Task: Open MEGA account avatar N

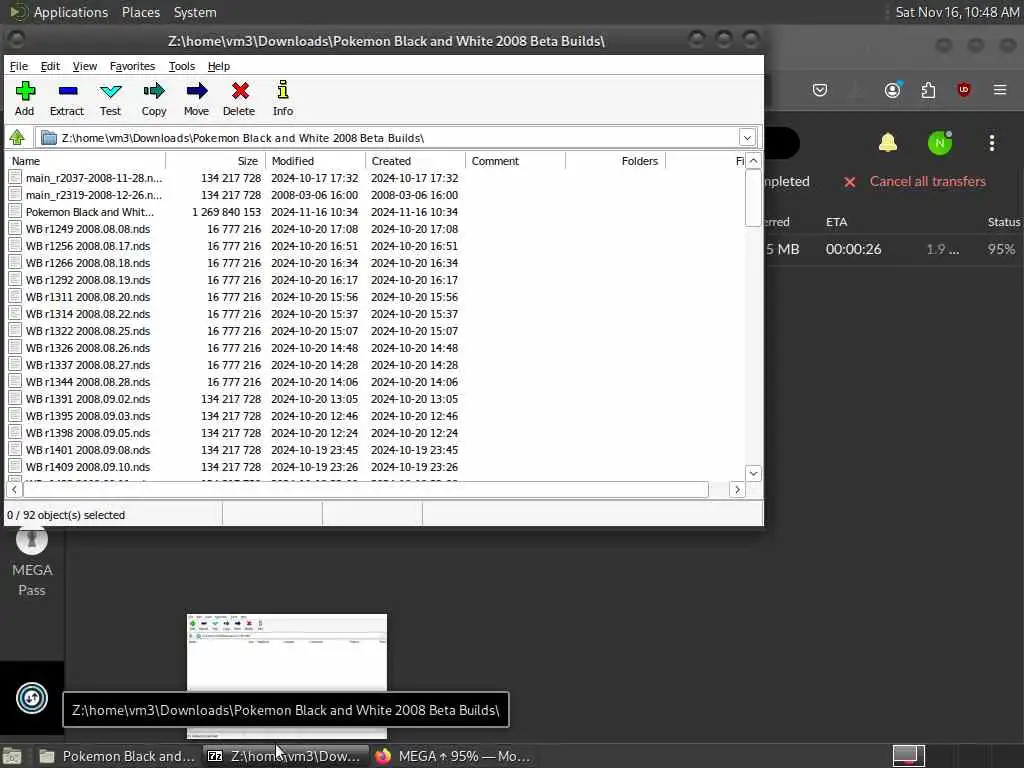Action: pos(940,143)
